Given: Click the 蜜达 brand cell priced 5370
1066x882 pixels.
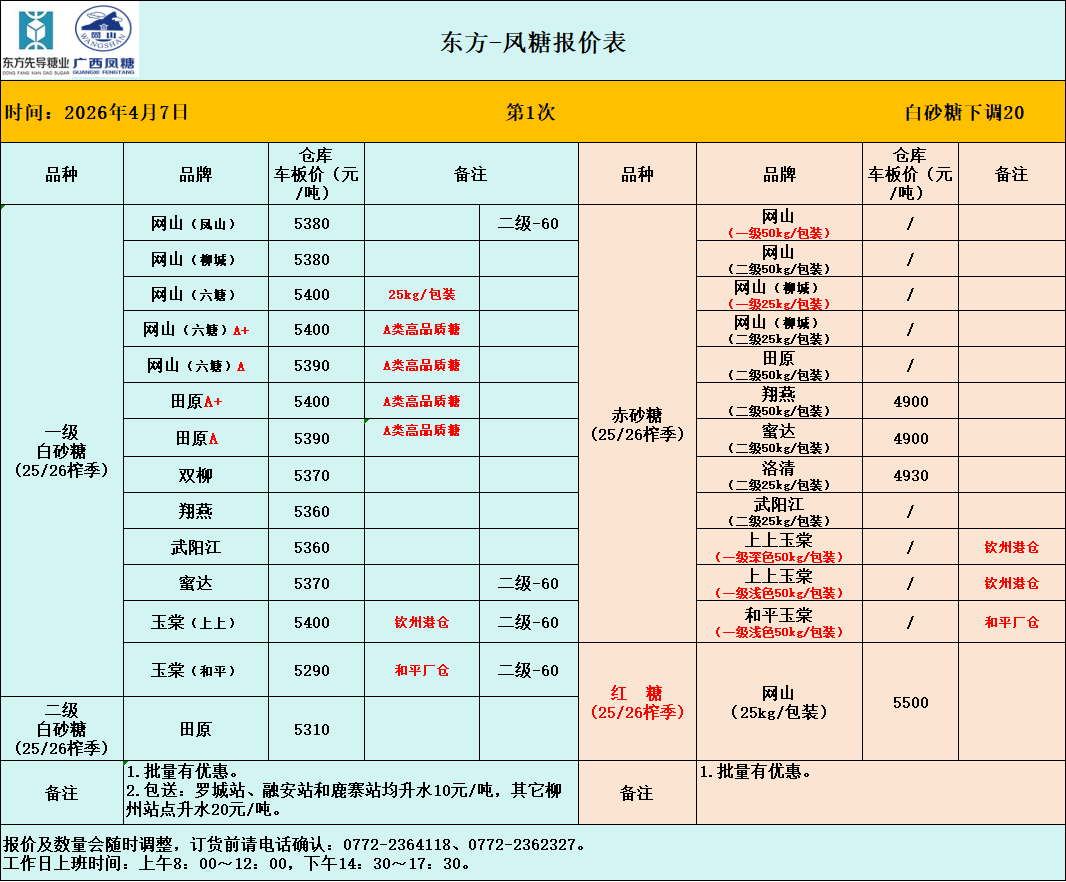Looking at the screenshot, I should (x=196, y=583).
